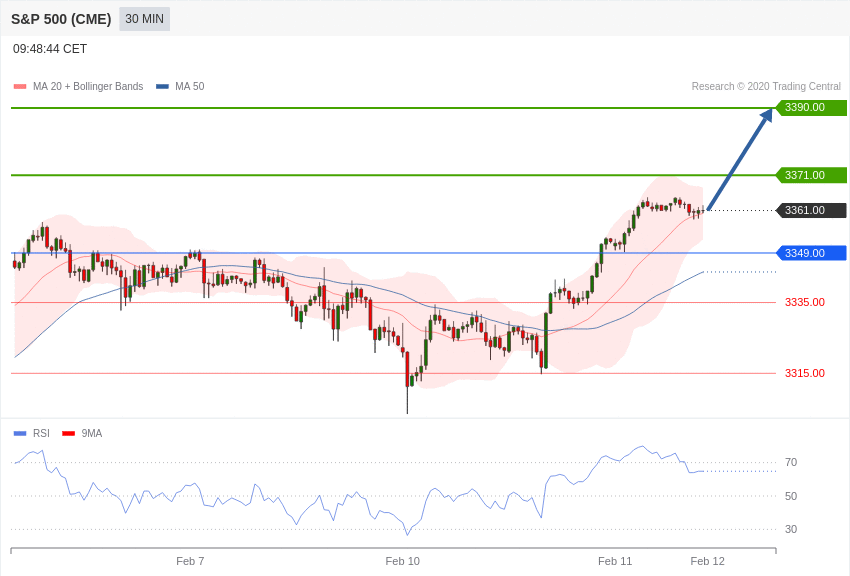Click the MA 20 + Bollinger Bands label
850x576 pixels.
click(88, 86)
